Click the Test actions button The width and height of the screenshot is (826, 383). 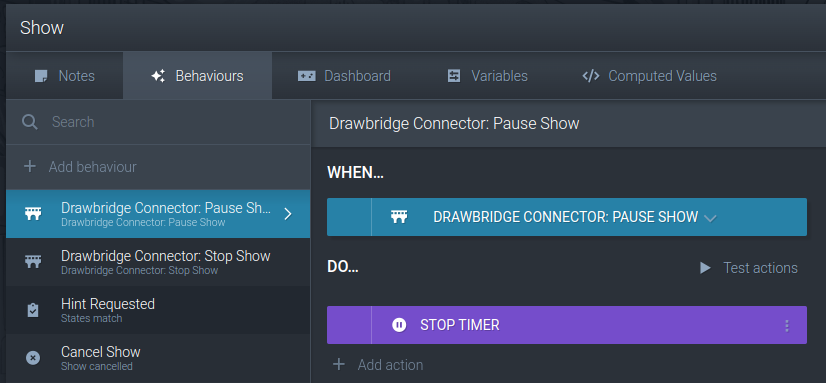(749, 268)
